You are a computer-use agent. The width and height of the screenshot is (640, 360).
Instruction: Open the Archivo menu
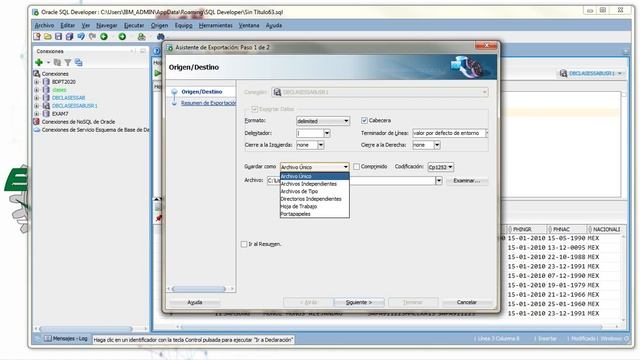[44, 25]
